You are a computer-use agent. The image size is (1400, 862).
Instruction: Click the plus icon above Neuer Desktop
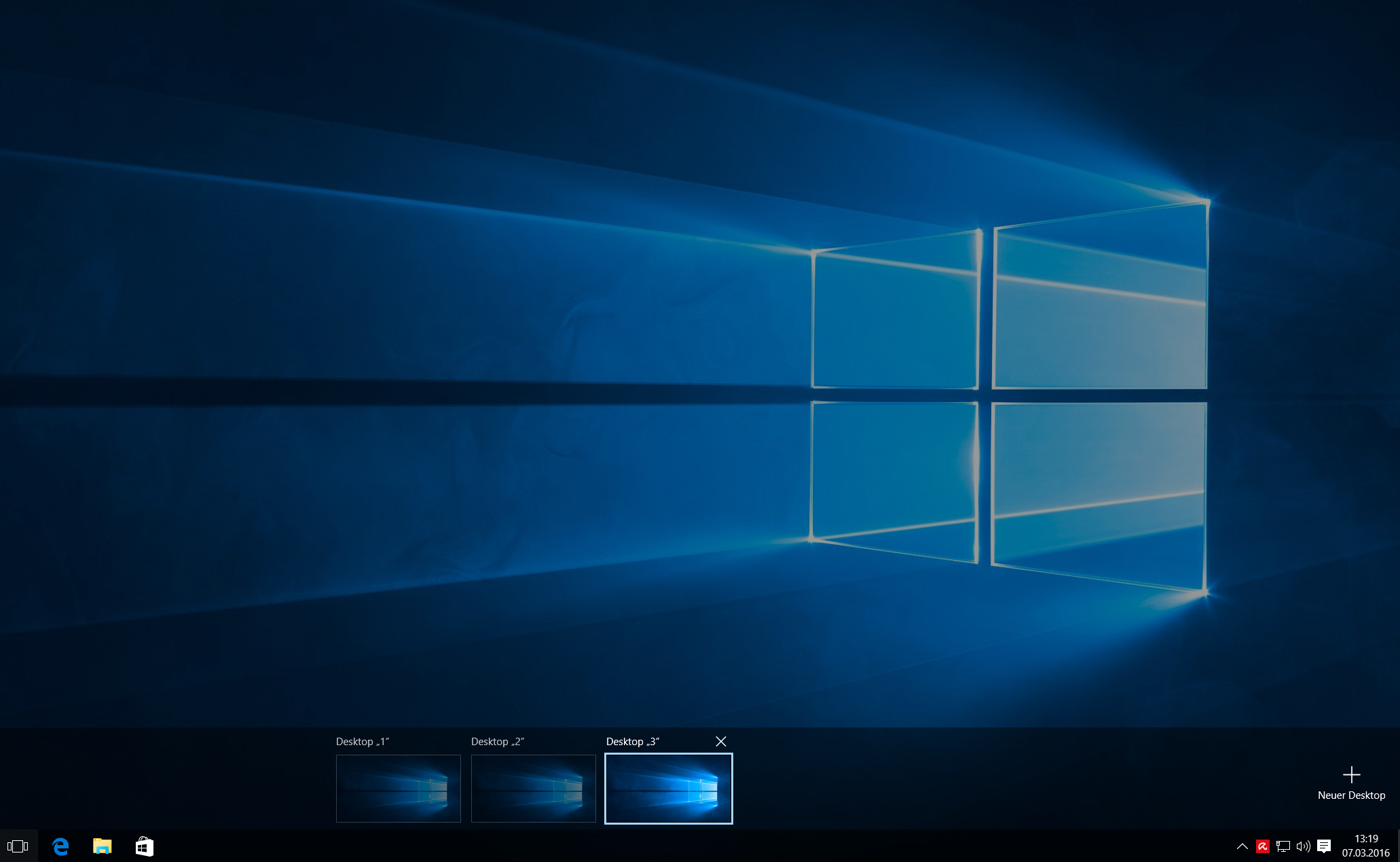[1352, 774]
